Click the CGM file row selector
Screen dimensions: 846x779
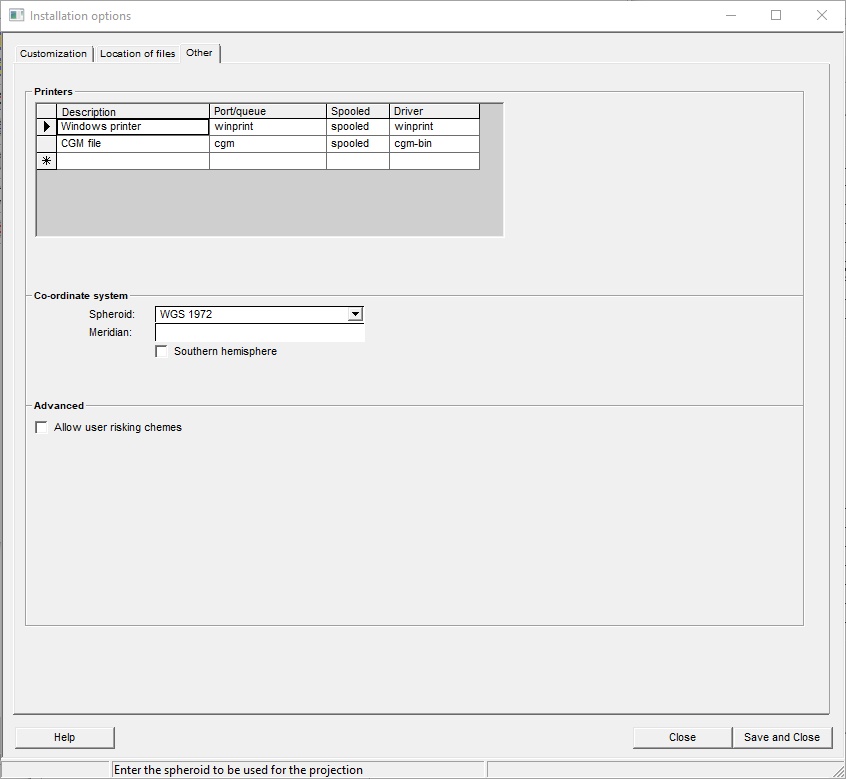tap(46, 144)
